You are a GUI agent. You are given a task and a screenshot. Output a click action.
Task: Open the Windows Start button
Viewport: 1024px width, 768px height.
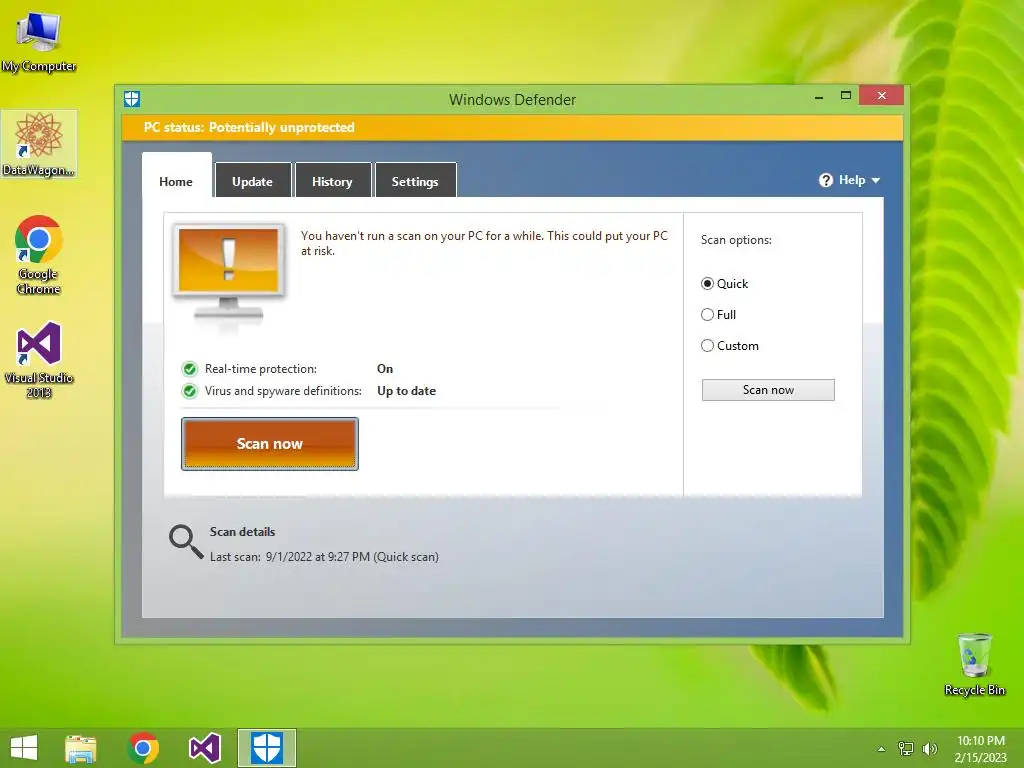[24, 748]
